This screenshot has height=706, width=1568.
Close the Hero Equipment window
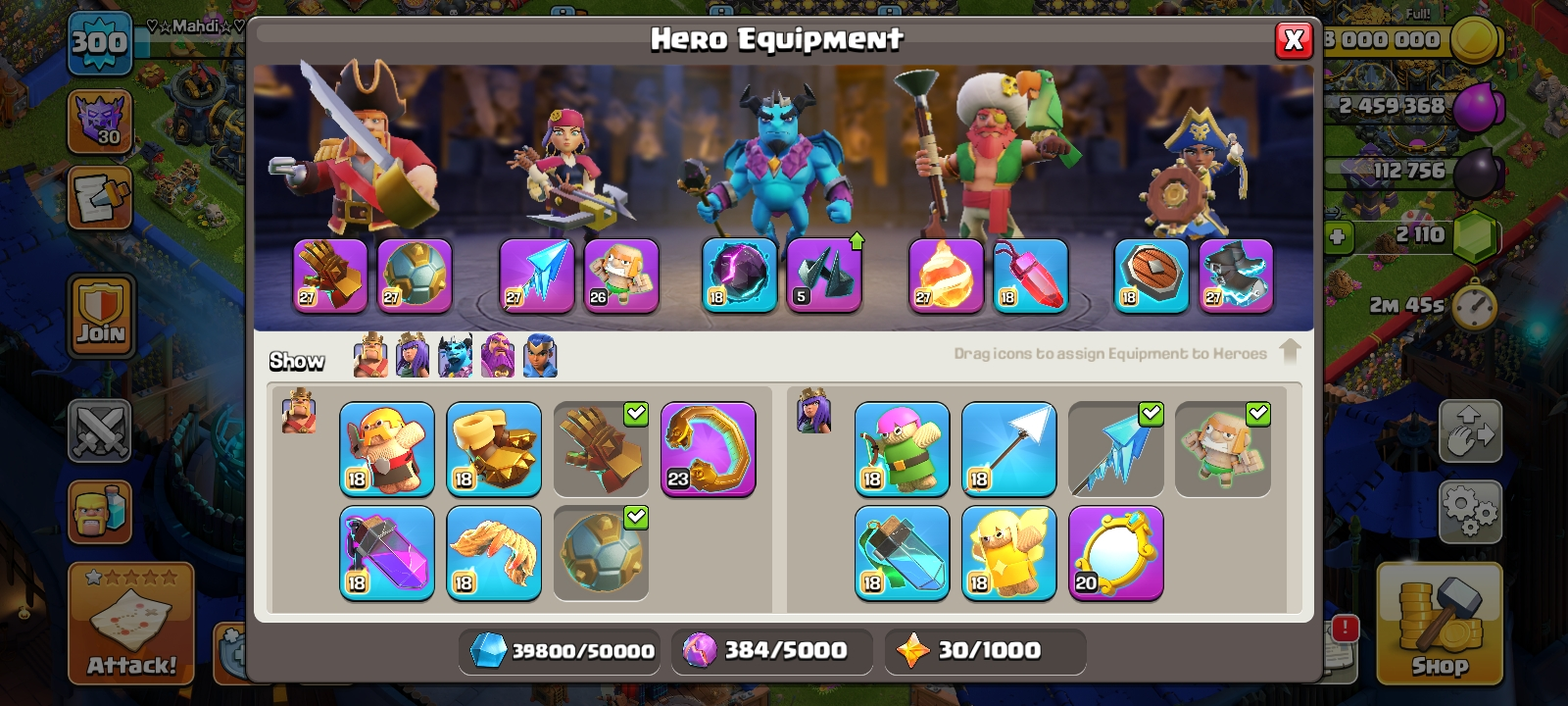click(x=1294, y=39)
